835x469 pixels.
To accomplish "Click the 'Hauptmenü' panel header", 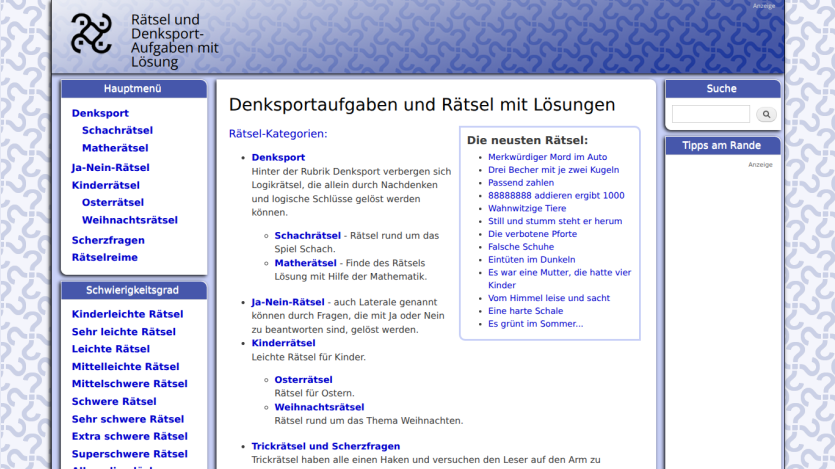I will point(133,88).
